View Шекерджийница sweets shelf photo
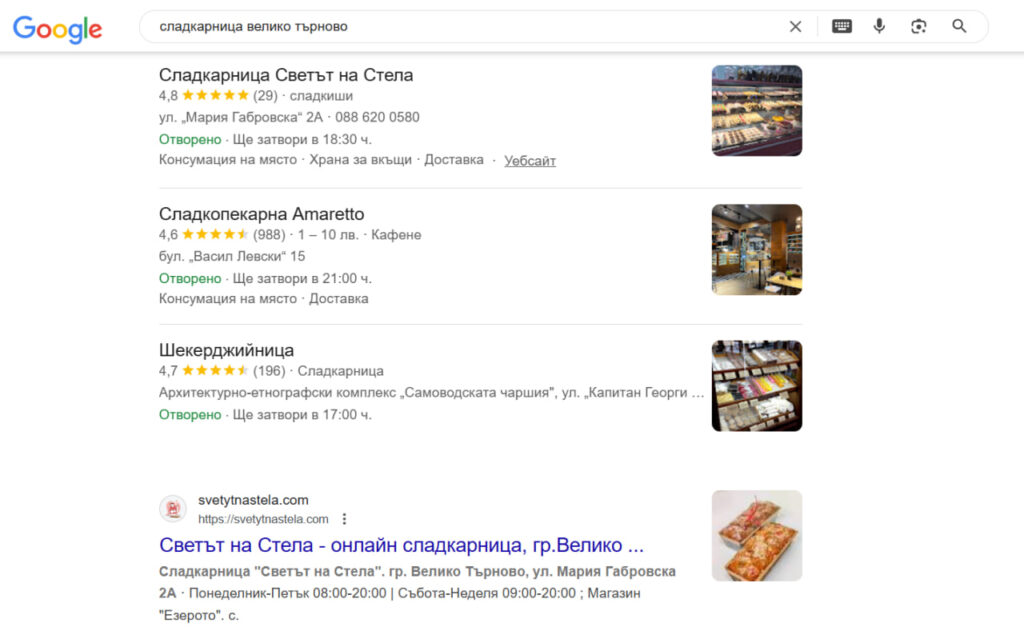Screen dimensions: 1024x635 [757, 385]
